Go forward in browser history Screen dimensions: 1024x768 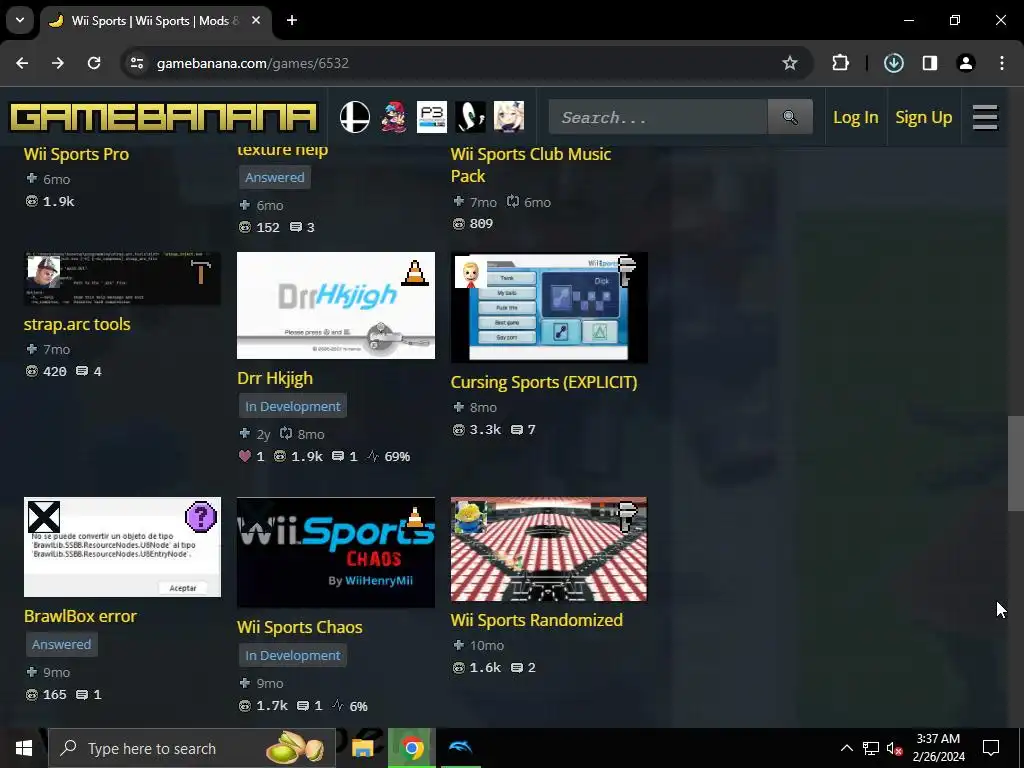coord(58,63)
